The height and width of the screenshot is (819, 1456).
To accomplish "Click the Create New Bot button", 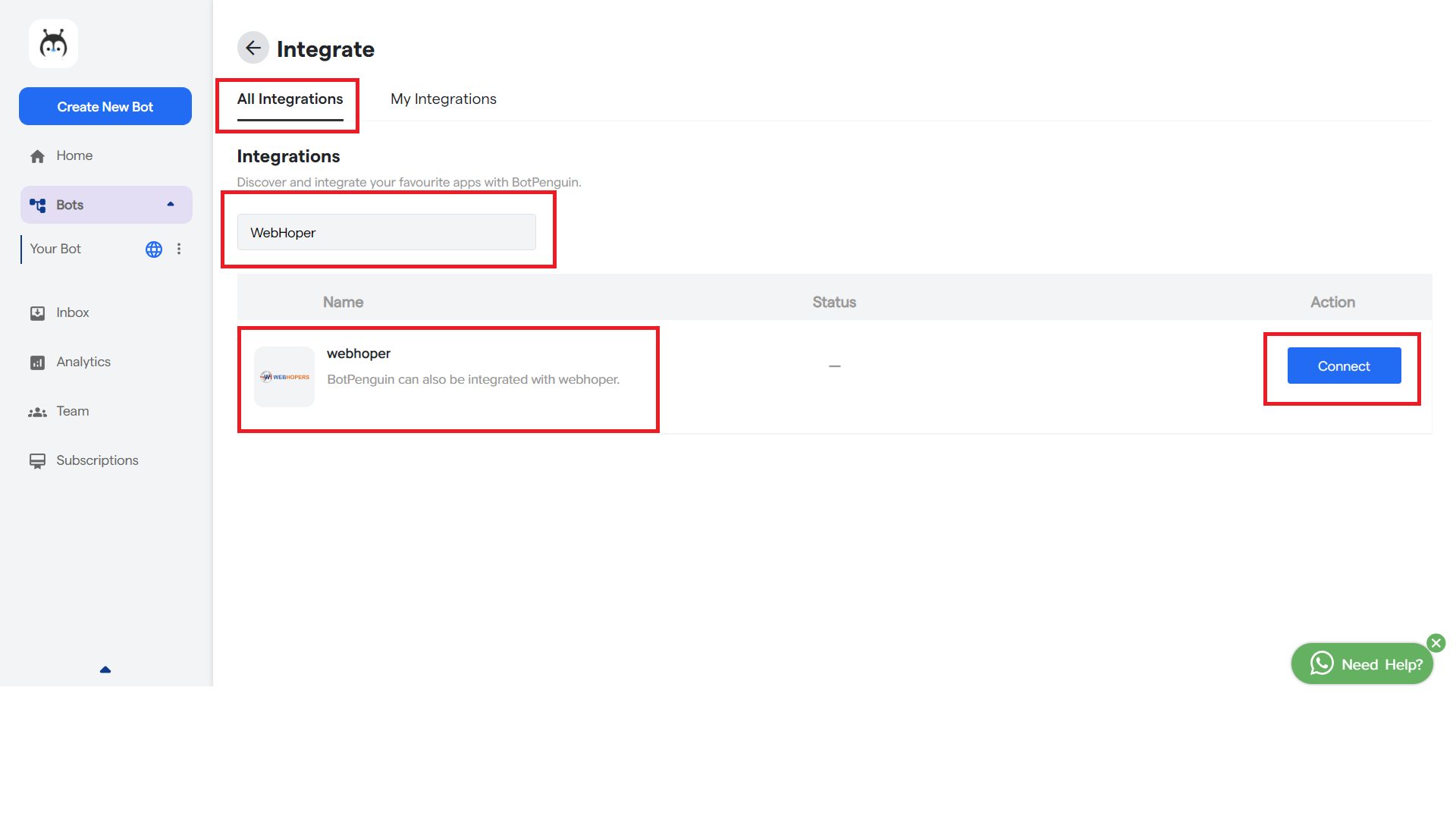I will 105,106.
